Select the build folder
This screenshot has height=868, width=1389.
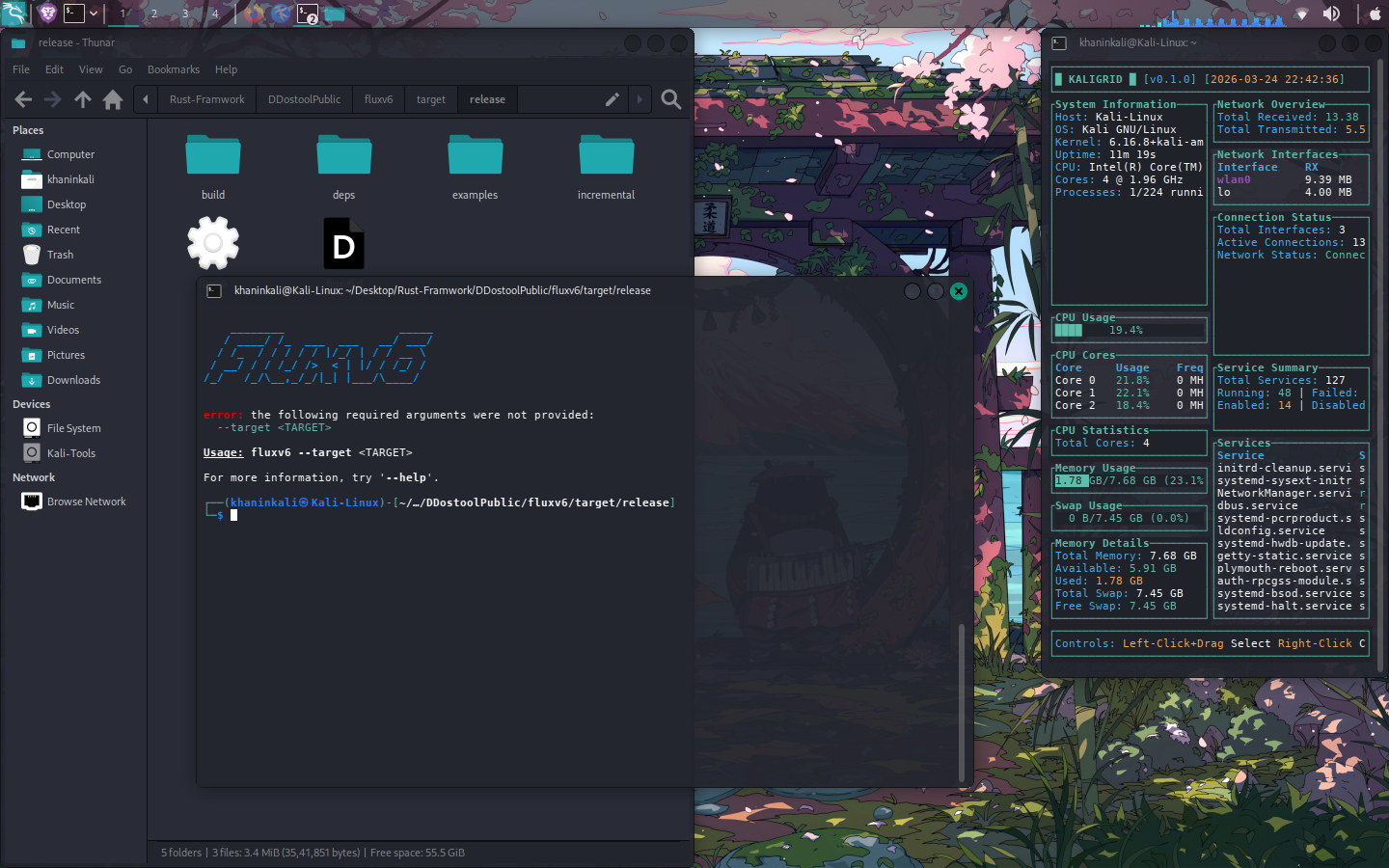(213, 155)
